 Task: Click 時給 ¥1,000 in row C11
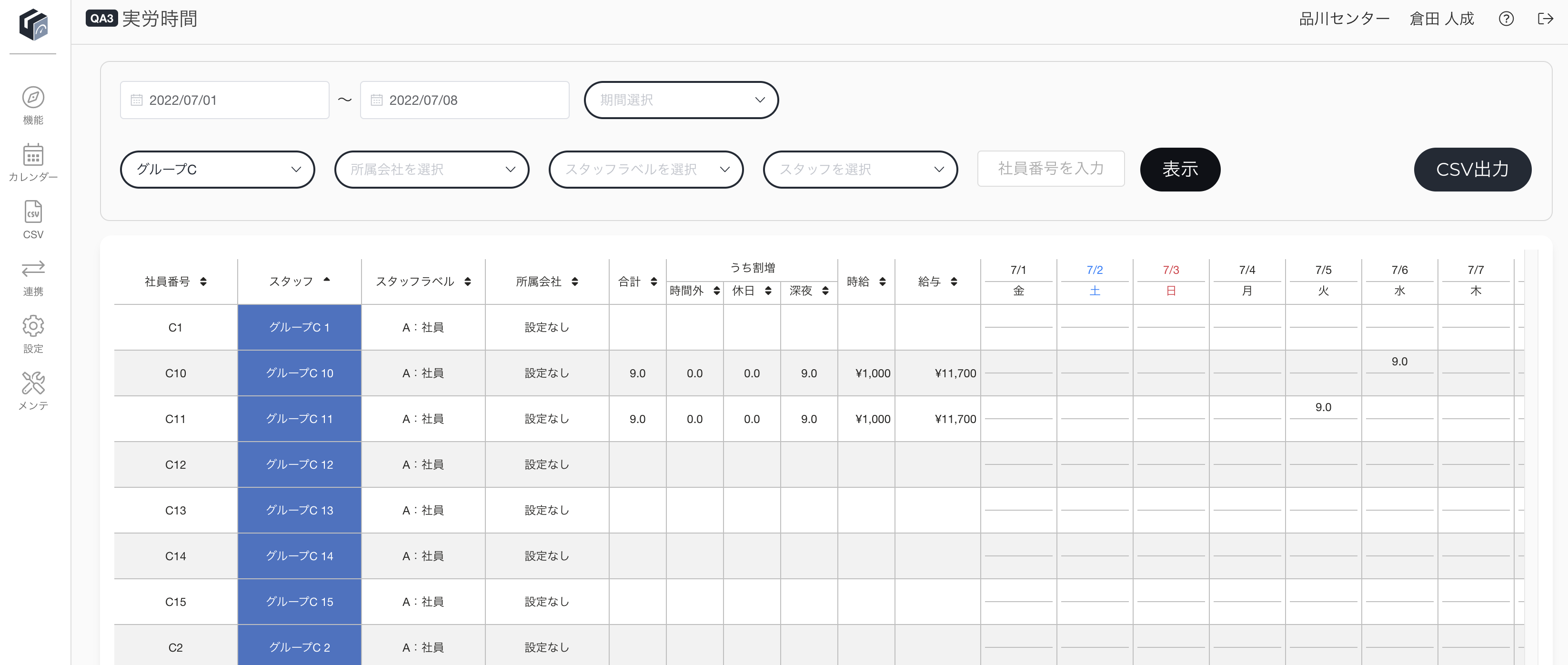click(x=872, y=418)
